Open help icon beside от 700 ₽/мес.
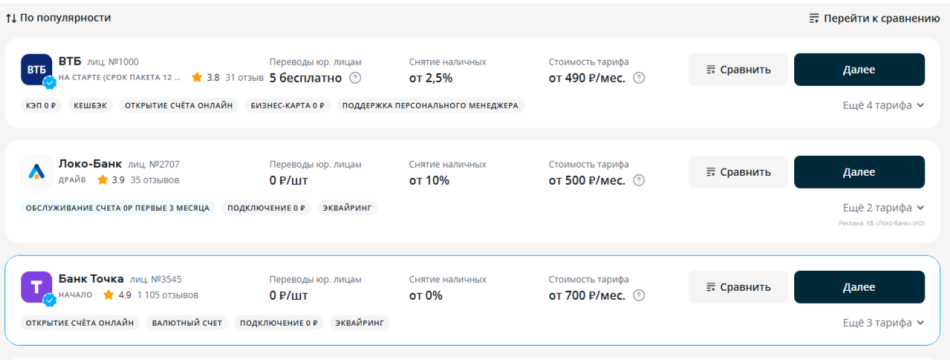 pos(639,295)
